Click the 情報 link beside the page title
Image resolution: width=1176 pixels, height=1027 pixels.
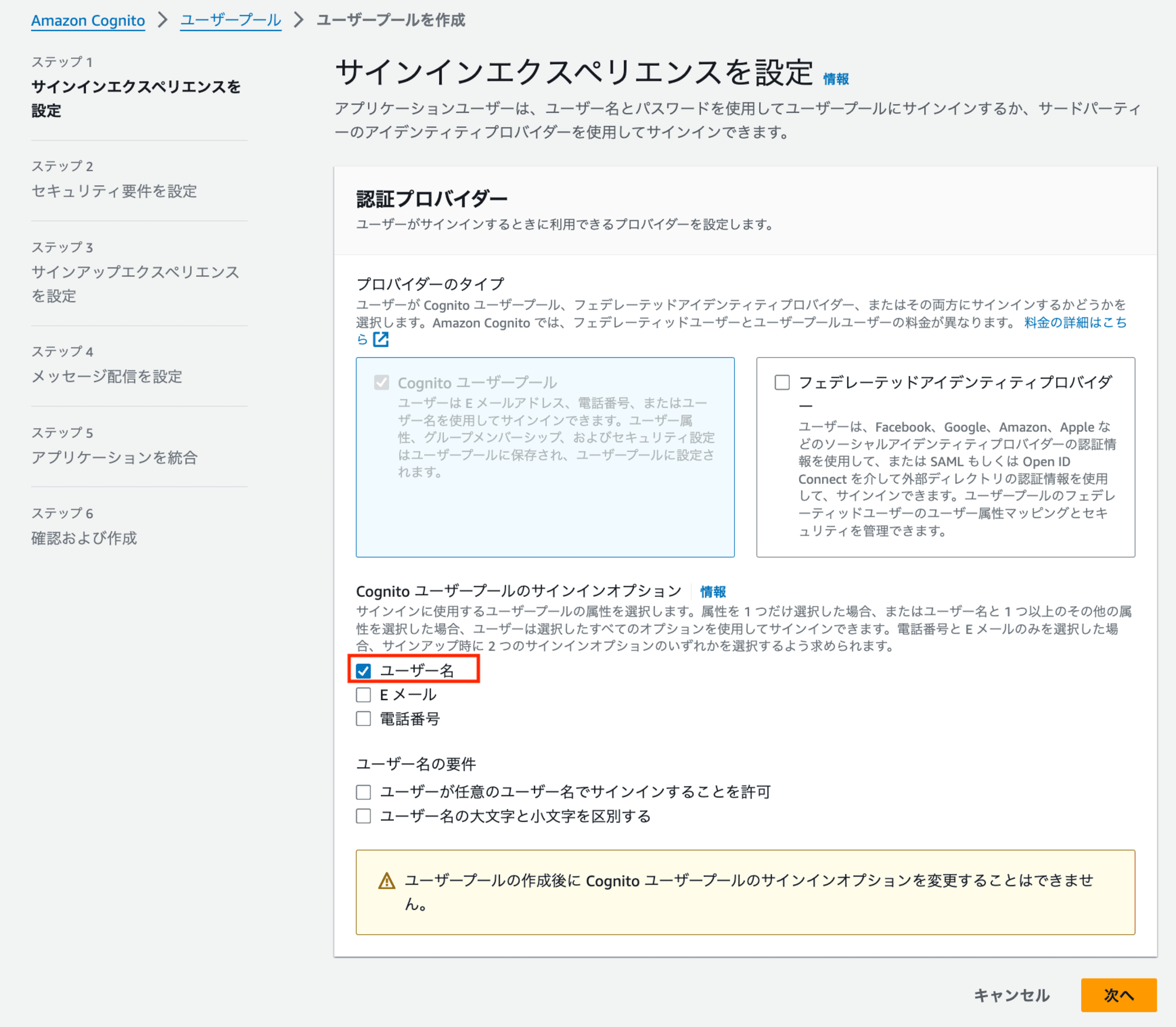836,79
